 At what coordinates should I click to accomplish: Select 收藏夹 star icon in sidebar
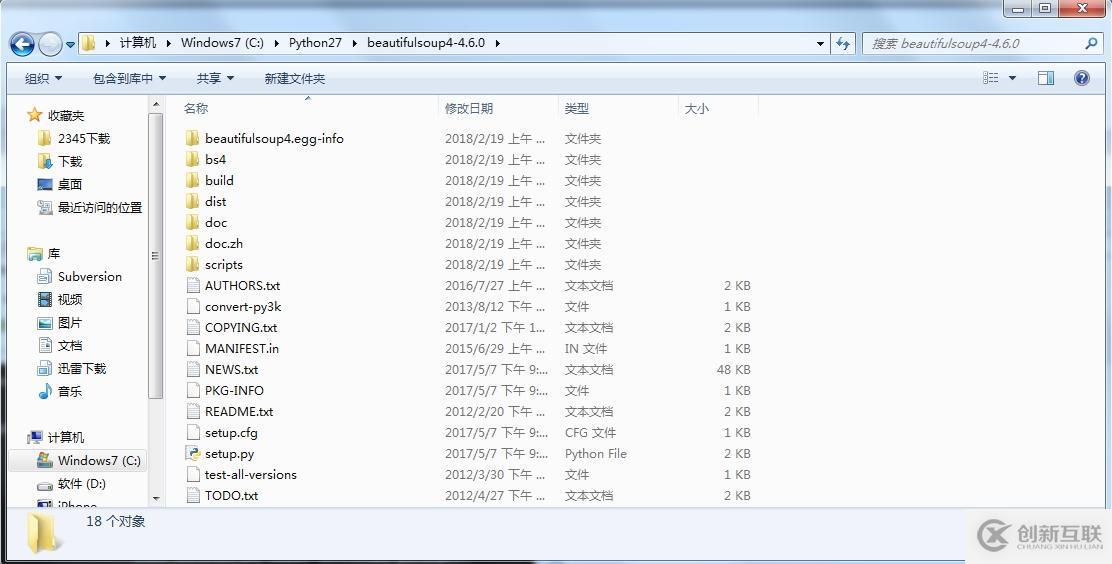[x=35, y=115]
